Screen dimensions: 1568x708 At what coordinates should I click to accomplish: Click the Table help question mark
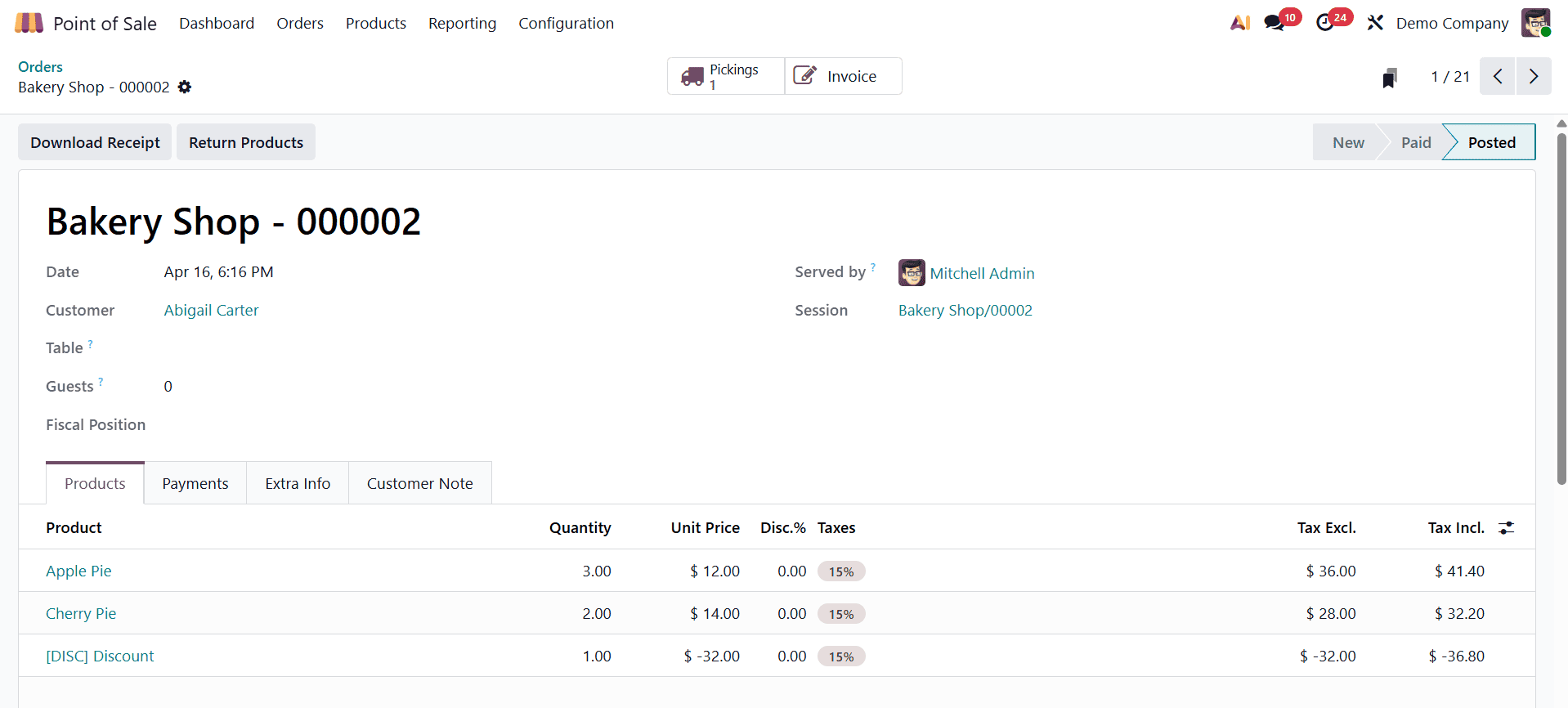click(x=90, y=344)
